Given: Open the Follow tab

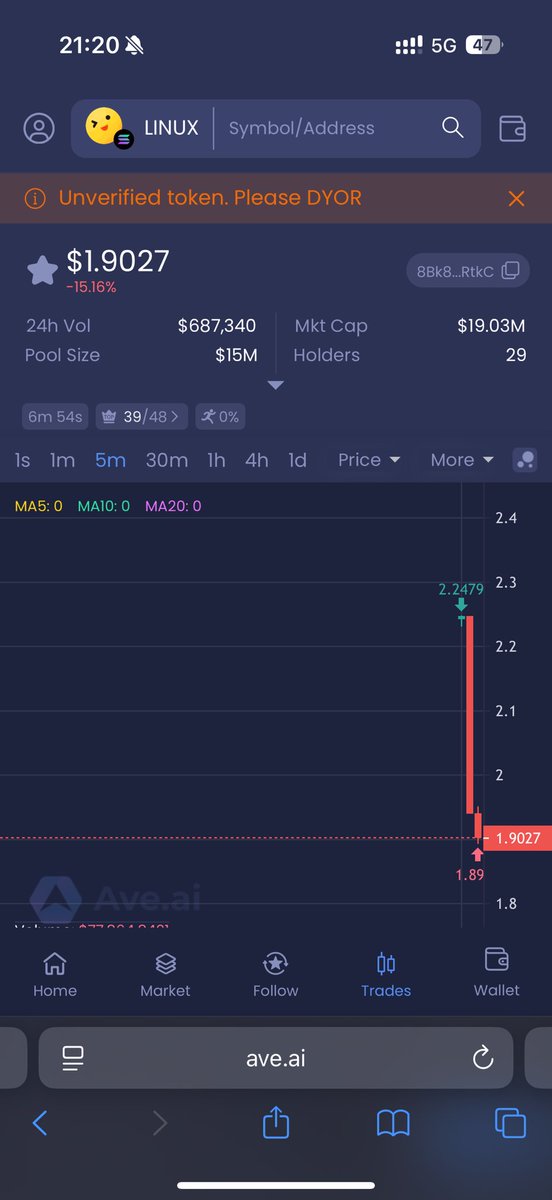Looking at the screenshot, I should (275, 974).
